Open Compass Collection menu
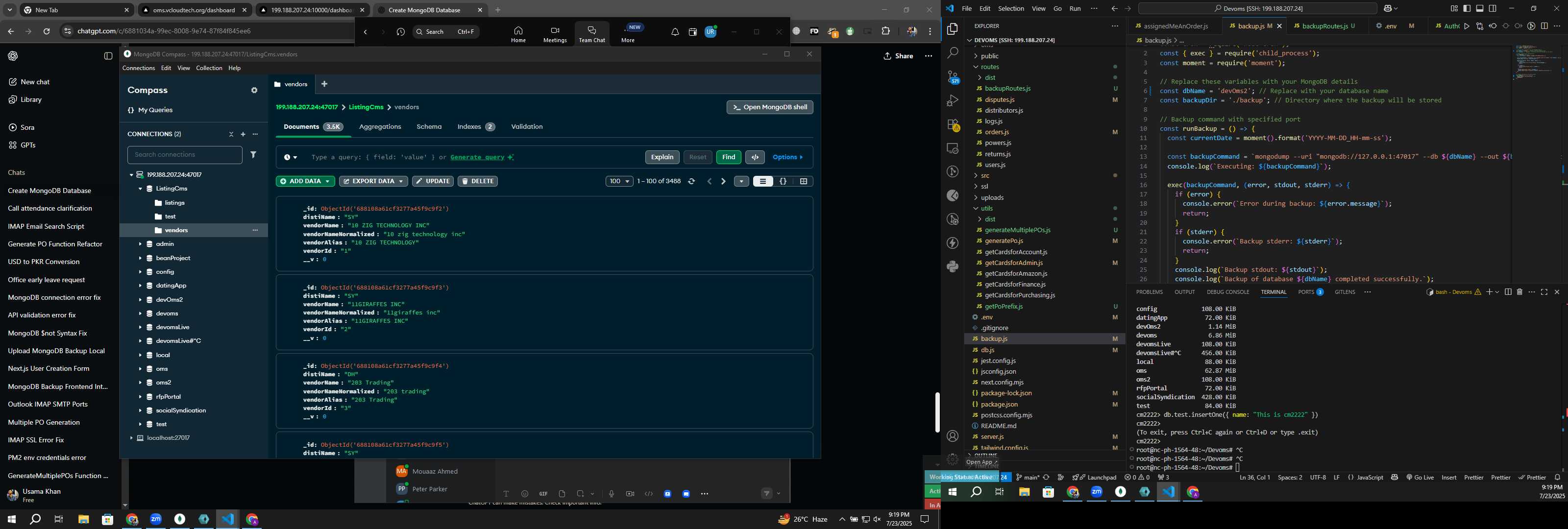Viewport: 1568px width, 529px height. pyautogui.click(x=209, y=68)
